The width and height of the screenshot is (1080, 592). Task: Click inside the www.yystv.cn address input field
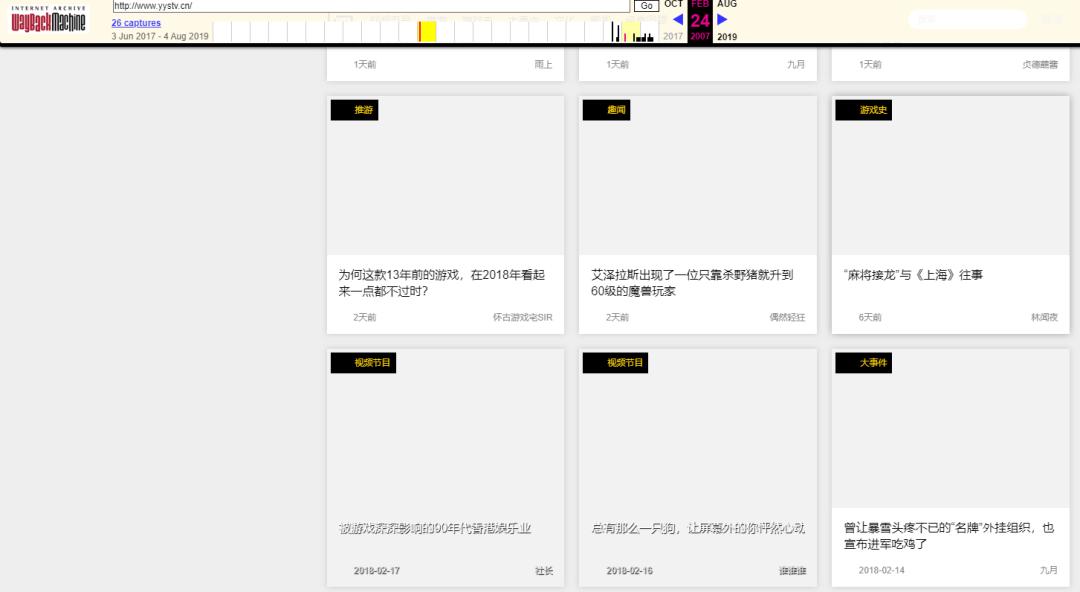point(370,5)
